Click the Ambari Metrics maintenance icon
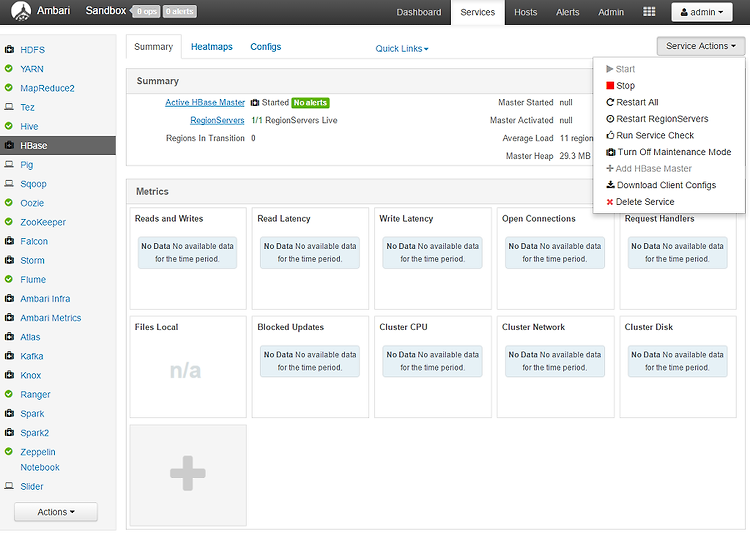 tap(9, 317)
